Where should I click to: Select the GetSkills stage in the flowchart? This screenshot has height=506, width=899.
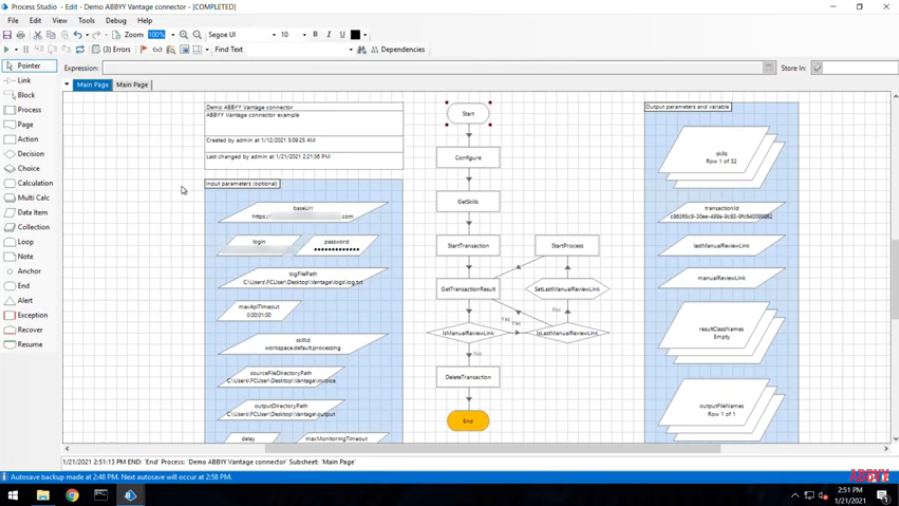468,202
